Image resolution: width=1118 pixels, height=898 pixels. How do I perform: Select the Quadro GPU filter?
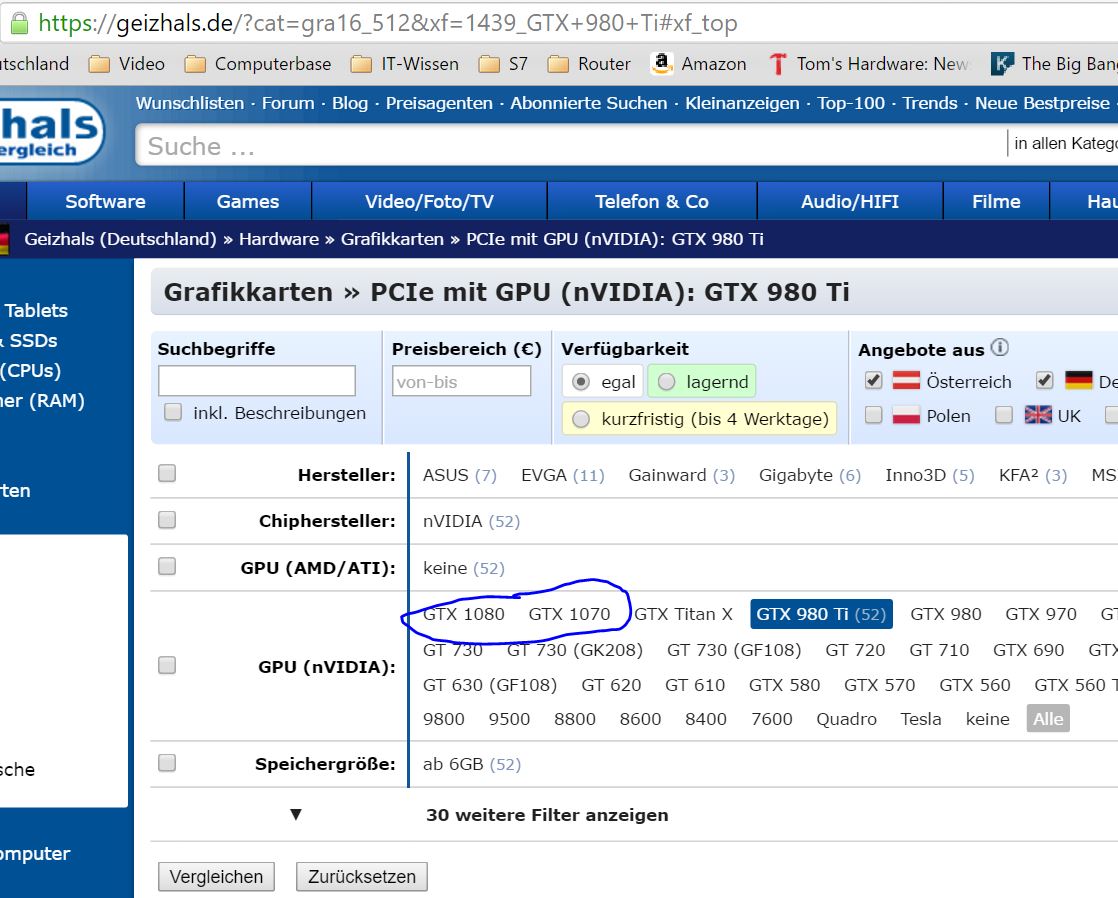point(846,719)
